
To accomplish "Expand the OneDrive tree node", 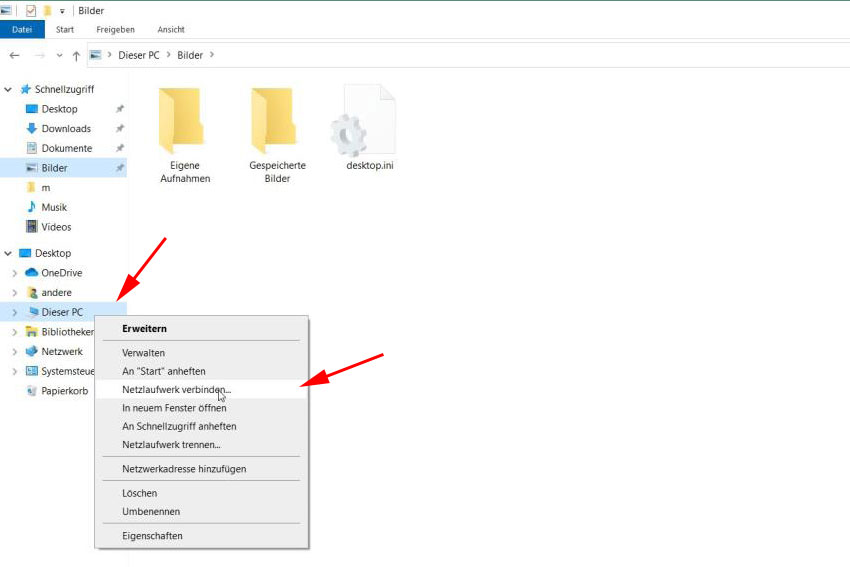I will [x=14, y=273].
